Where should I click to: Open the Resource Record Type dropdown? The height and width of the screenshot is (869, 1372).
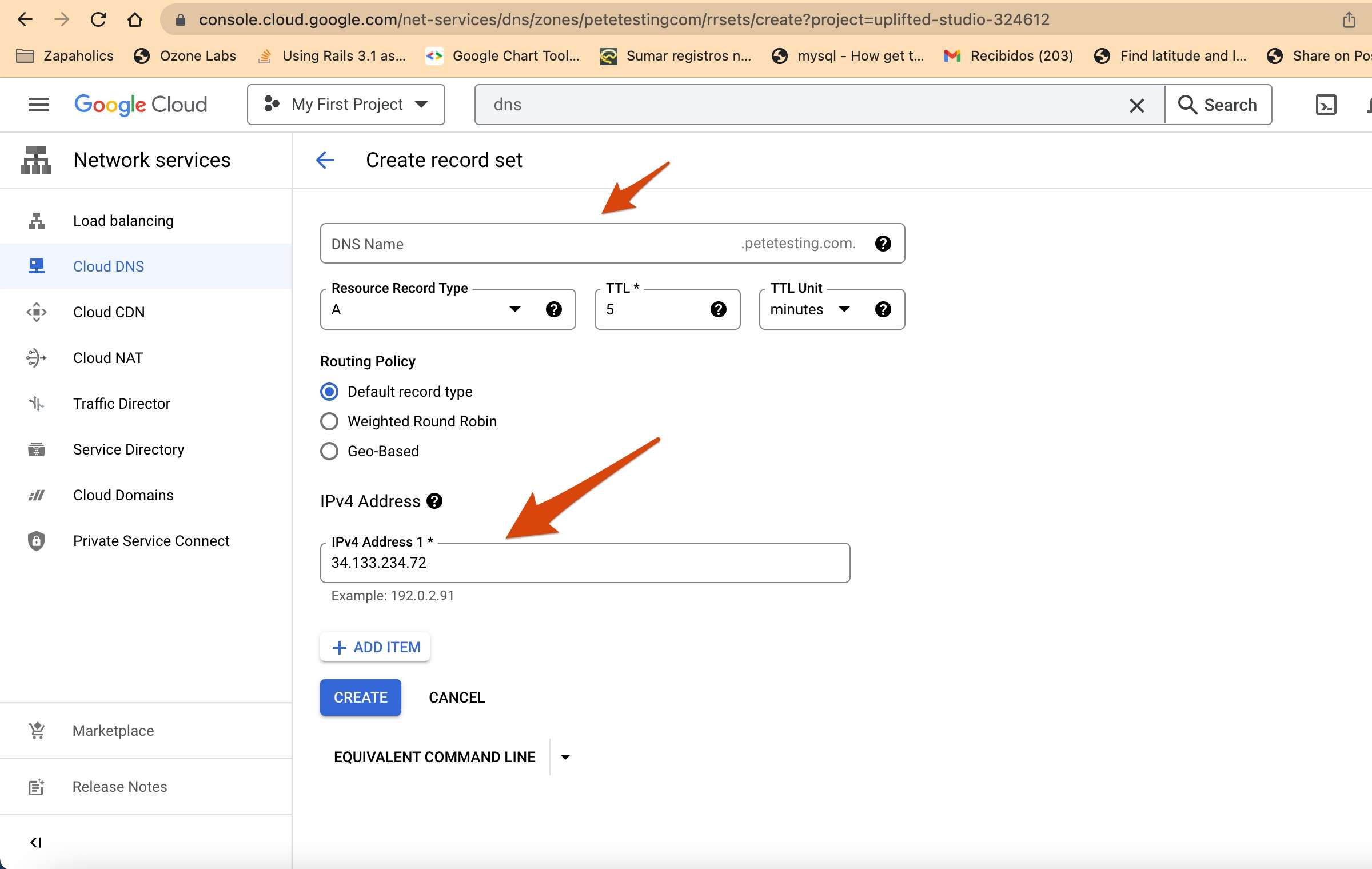click(426, 309)
